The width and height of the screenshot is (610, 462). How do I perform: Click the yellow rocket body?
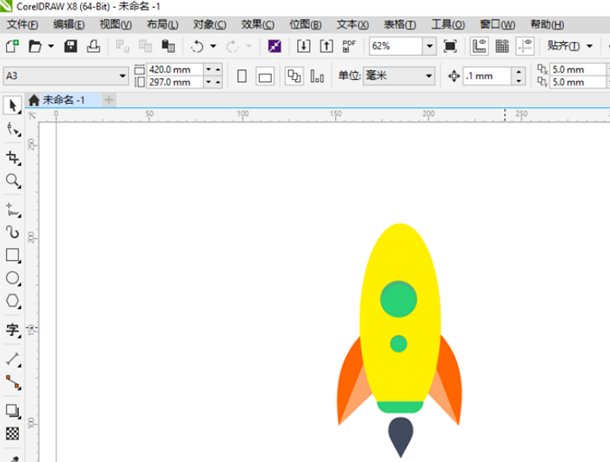point(400,260)
